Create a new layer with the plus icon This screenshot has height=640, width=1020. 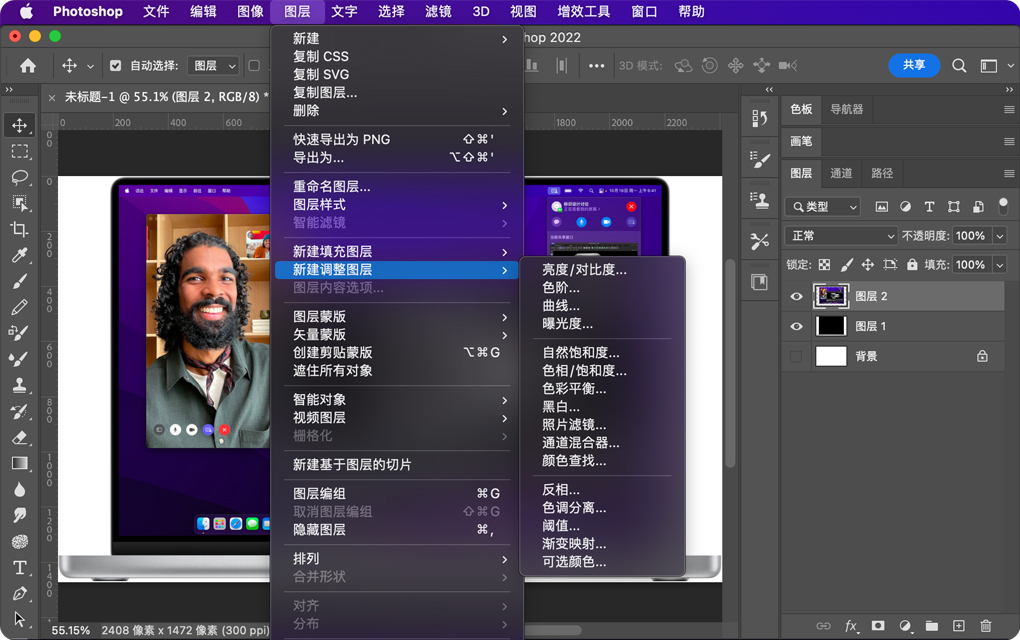pyautogui.click(x=957, y=626)
